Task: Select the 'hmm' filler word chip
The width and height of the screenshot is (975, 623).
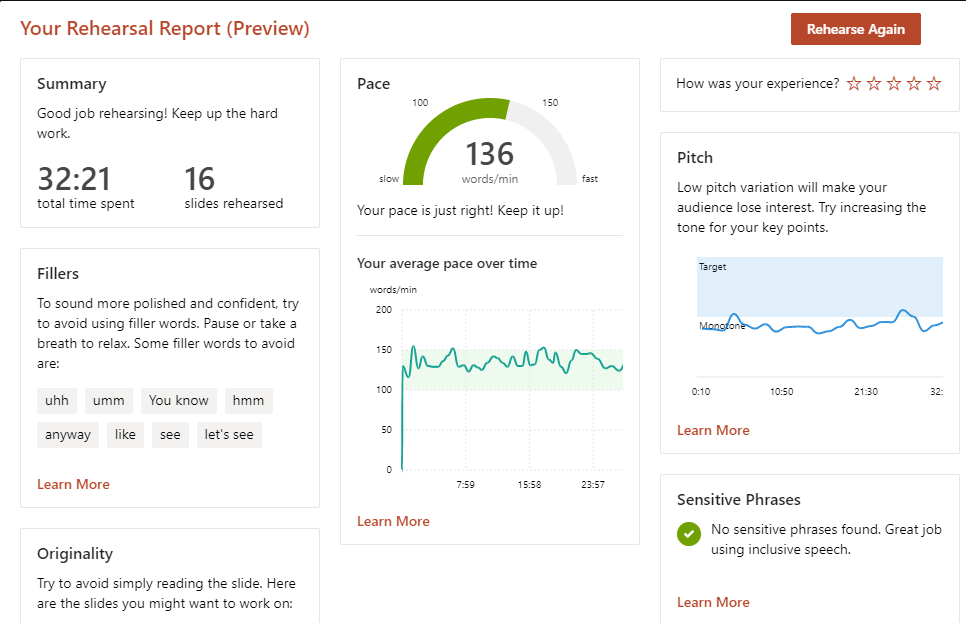Action: pyautogui.click(x=248, y=401)
